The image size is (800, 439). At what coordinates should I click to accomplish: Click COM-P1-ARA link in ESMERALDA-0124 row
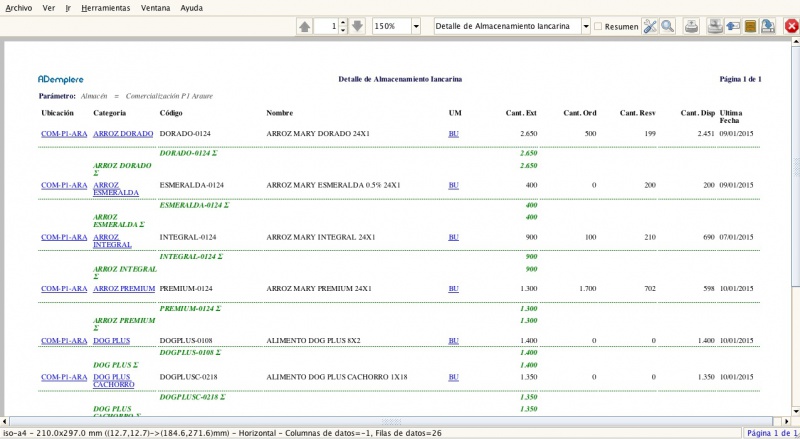[64, 185]
